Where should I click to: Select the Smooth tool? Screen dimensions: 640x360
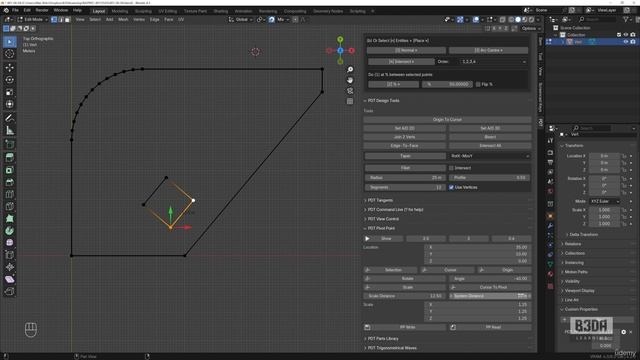[9, 242]
